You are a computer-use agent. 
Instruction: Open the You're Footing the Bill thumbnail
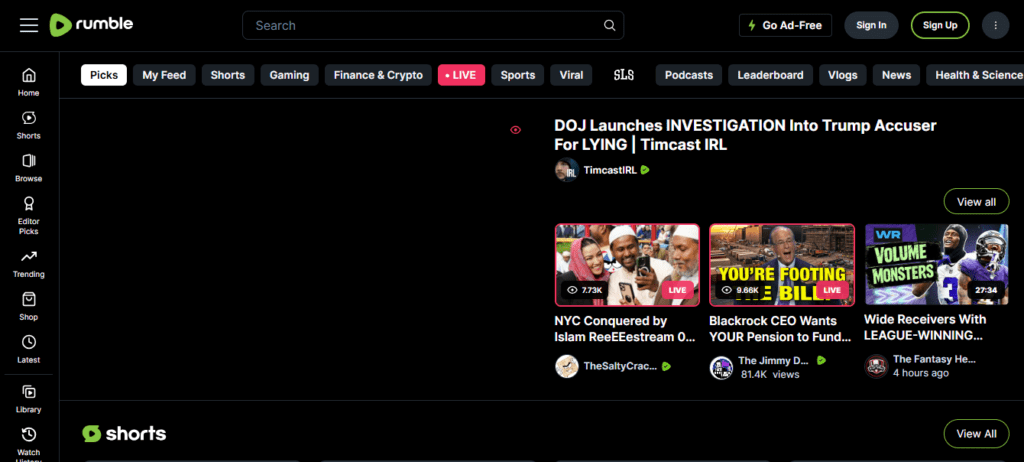(782, 265)
